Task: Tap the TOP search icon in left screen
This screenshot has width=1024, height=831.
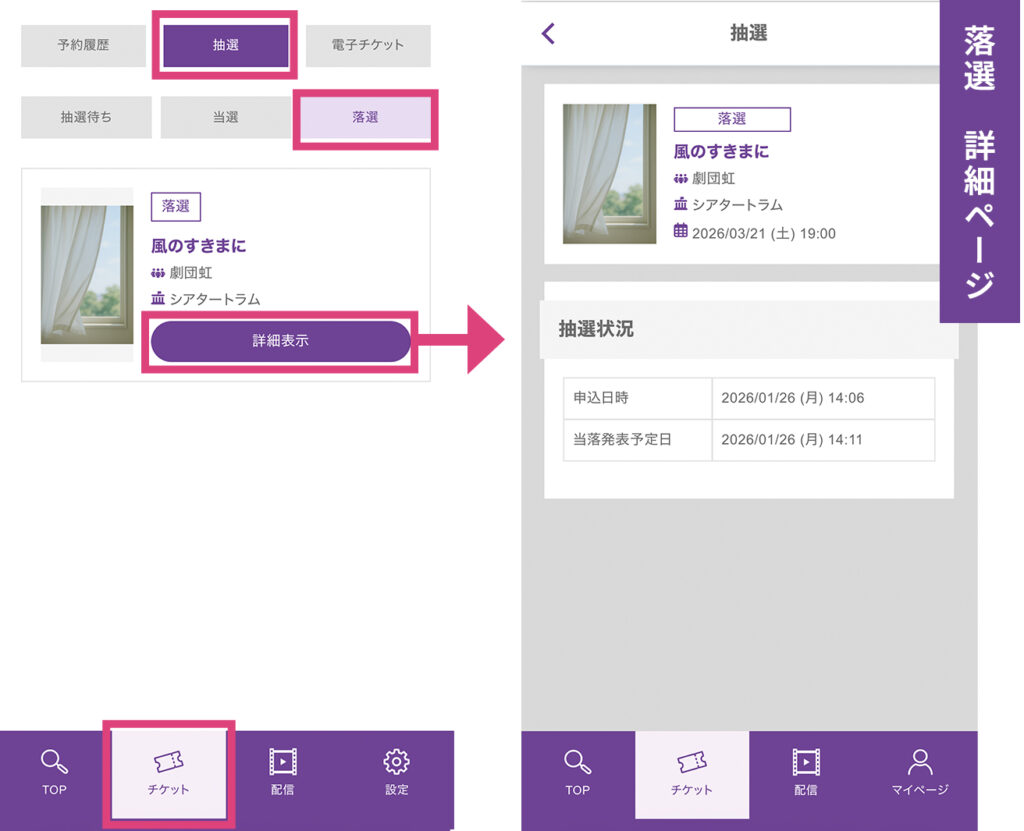Action: coord(54,763)
